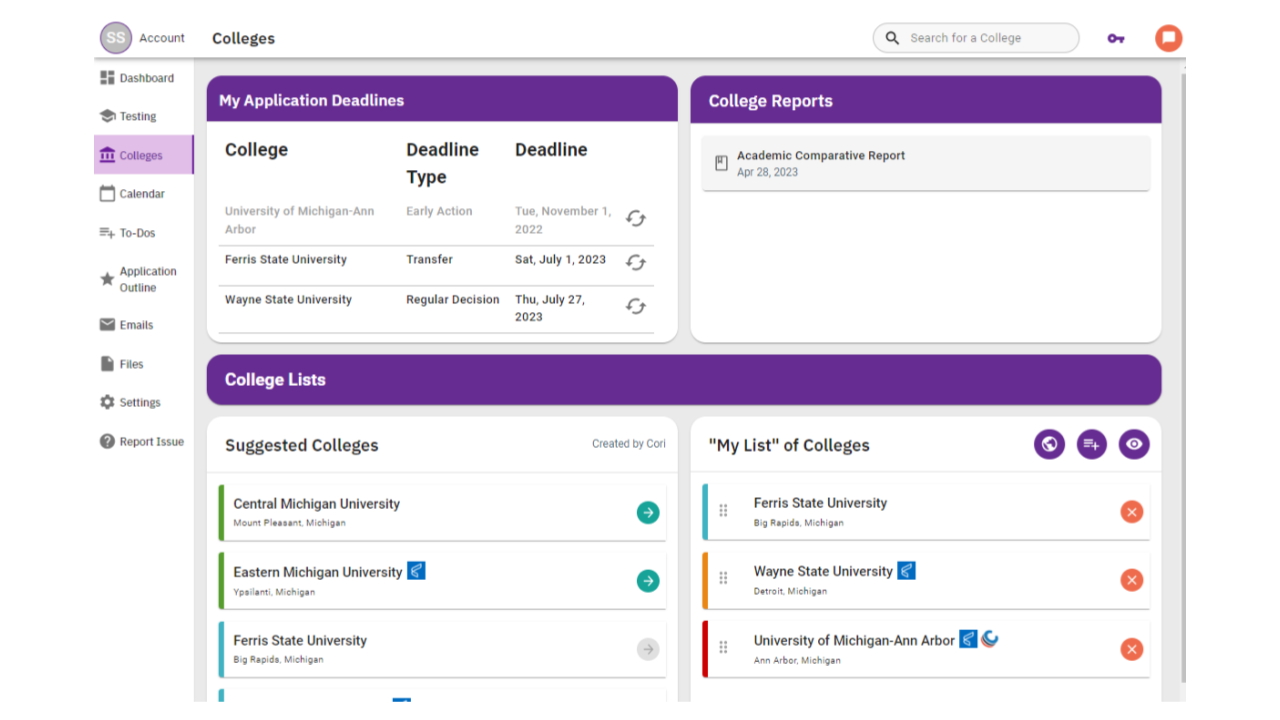1280x720 pixels.
Task: Click the Regular Decision deadline type
Action: pyautogui.click(x=453, y=299)
